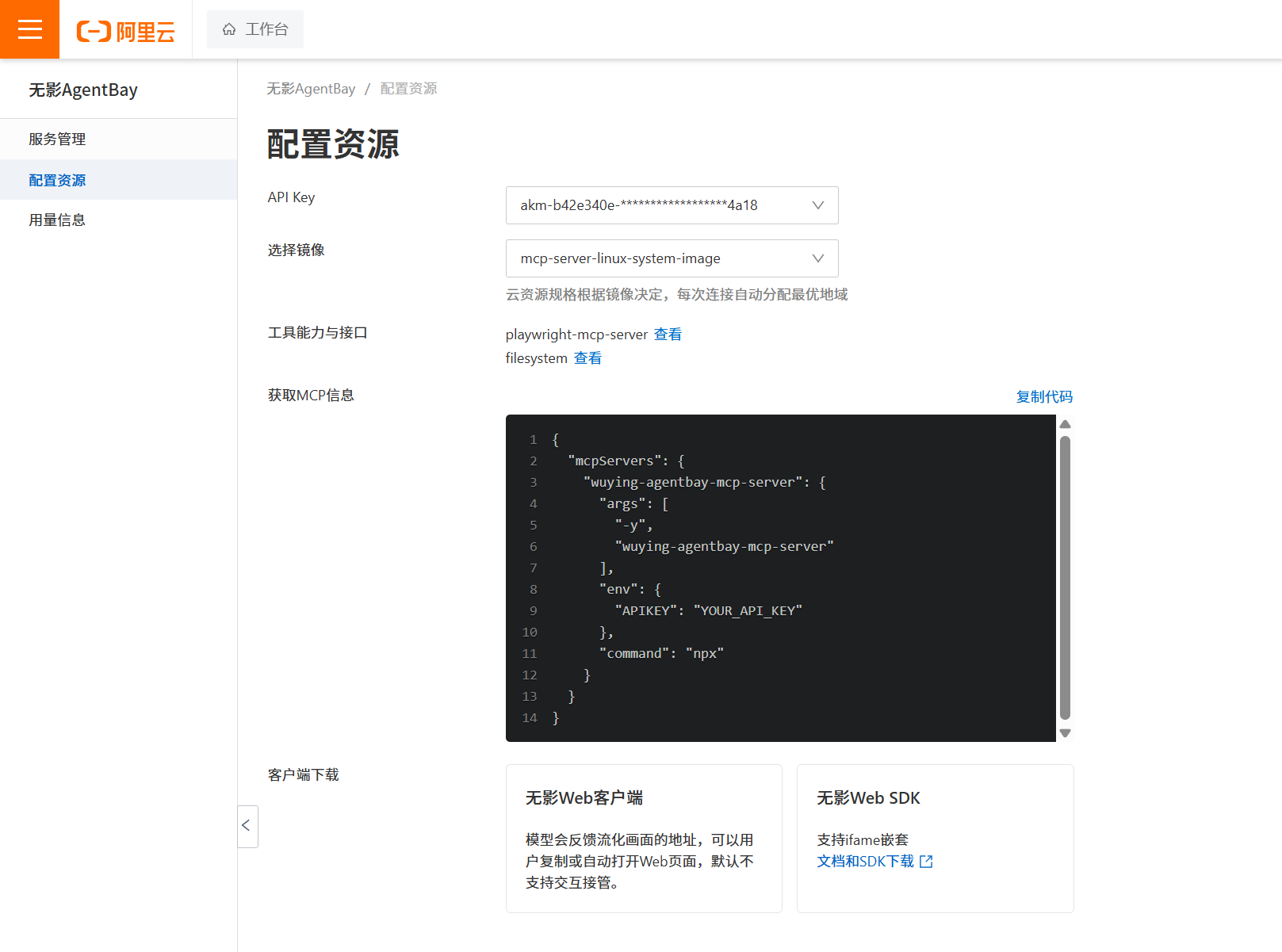The image size is (1282, 952).
Task: Expand the API Key dropdown arrow
Action: 818,205
